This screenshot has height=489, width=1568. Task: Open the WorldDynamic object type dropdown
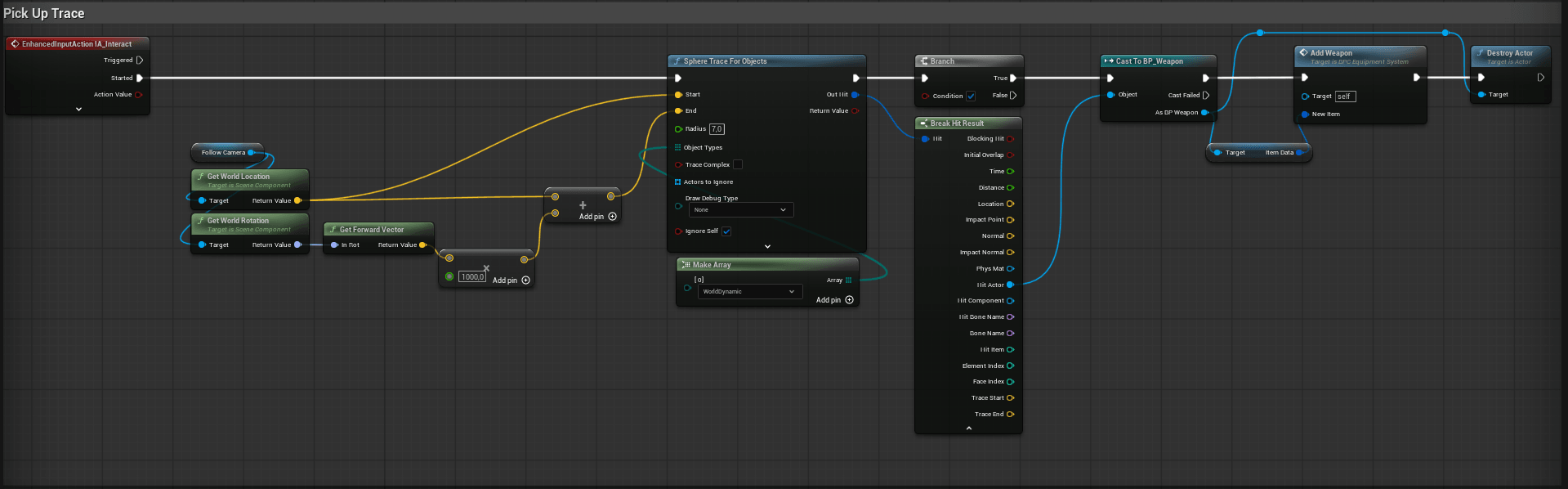pyautogui.click(x=749, y=292)
